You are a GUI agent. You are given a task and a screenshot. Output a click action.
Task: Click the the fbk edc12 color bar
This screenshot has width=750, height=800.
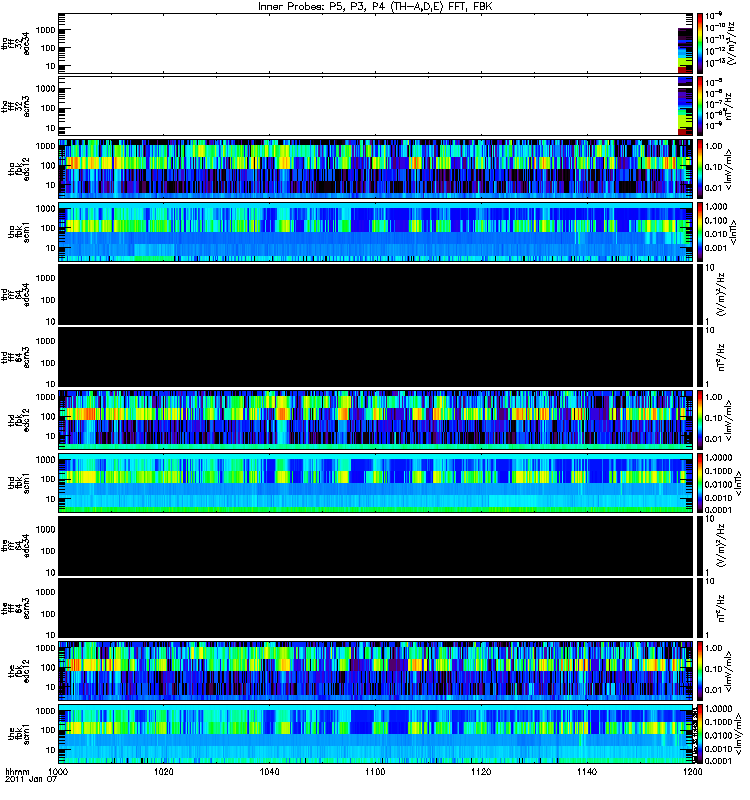pyautogui.click(x=700, y=671)
